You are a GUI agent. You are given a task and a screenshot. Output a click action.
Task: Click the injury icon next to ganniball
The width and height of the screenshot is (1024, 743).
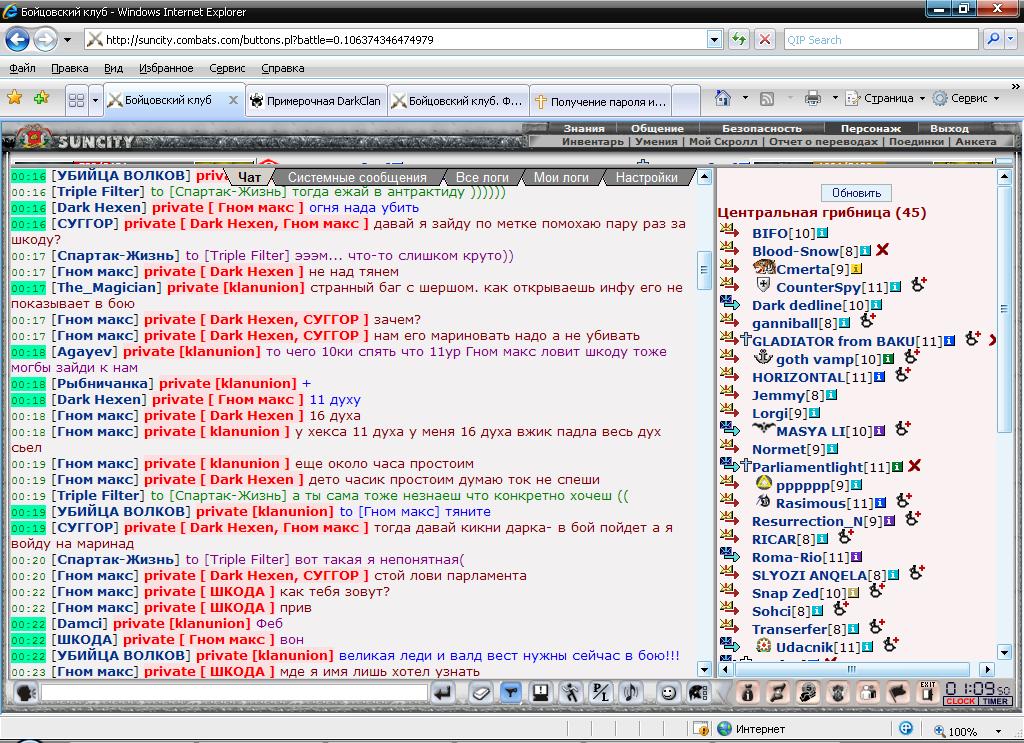867,320
